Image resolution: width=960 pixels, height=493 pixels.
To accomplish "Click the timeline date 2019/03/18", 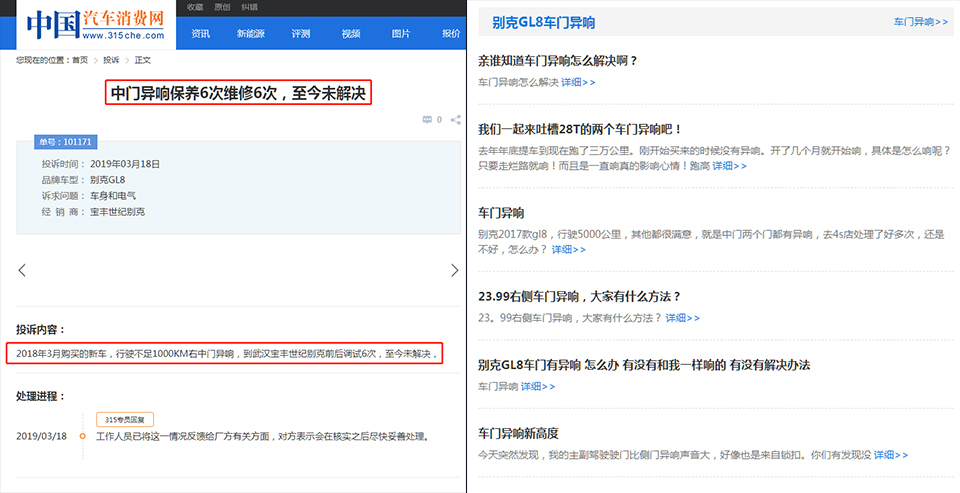I will (x=42, y=437).
